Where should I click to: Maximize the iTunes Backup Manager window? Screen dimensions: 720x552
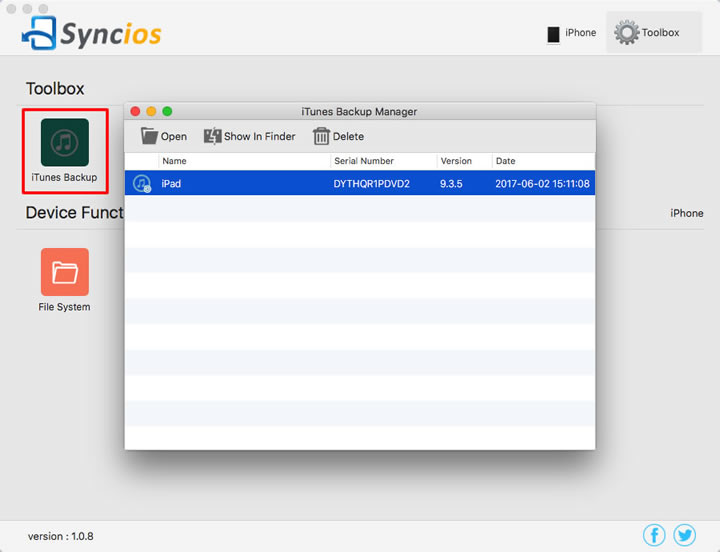(167, 111)
